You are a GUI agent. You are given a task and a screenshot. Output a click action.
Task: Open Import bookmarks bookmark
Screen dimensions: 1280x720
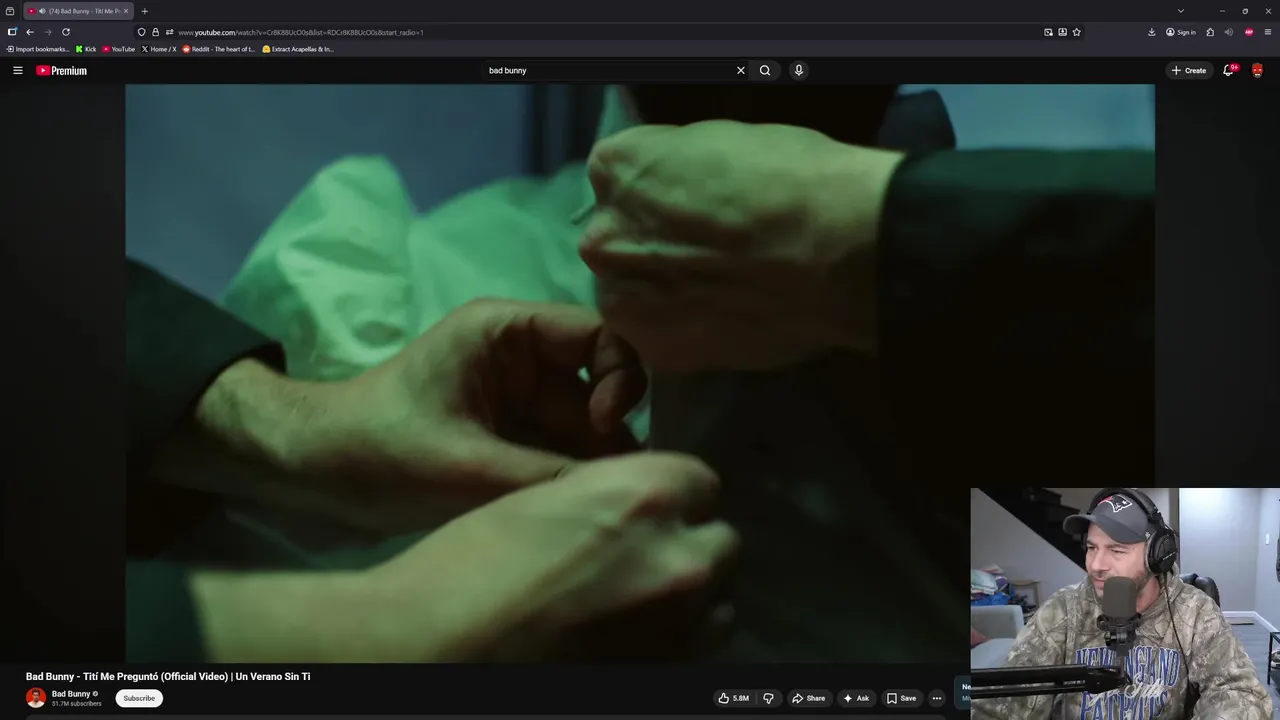pyautogui.click(x=37, y=49)
